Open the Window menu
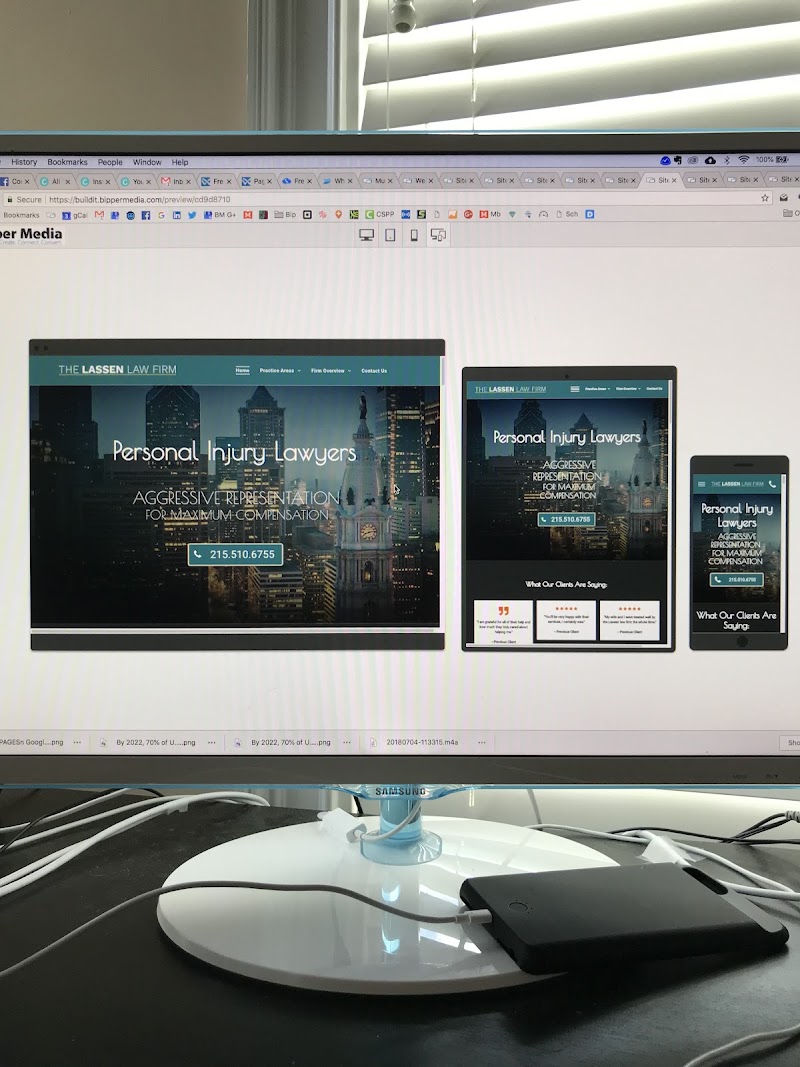Image resolution: width=800 pixels, height=1067 pixels. [x=147, y=162]
